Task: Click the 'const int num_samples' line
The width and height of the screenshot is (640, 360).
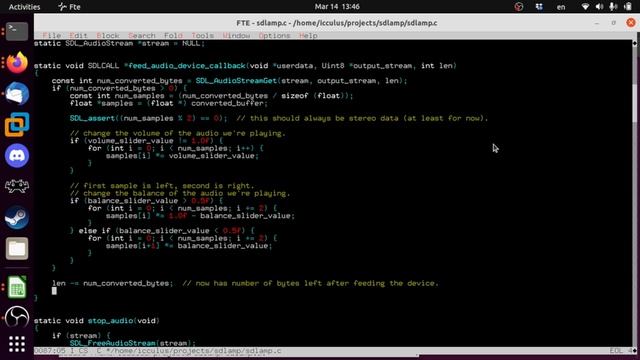Action: pyautogui.click(x=211, y=96)
